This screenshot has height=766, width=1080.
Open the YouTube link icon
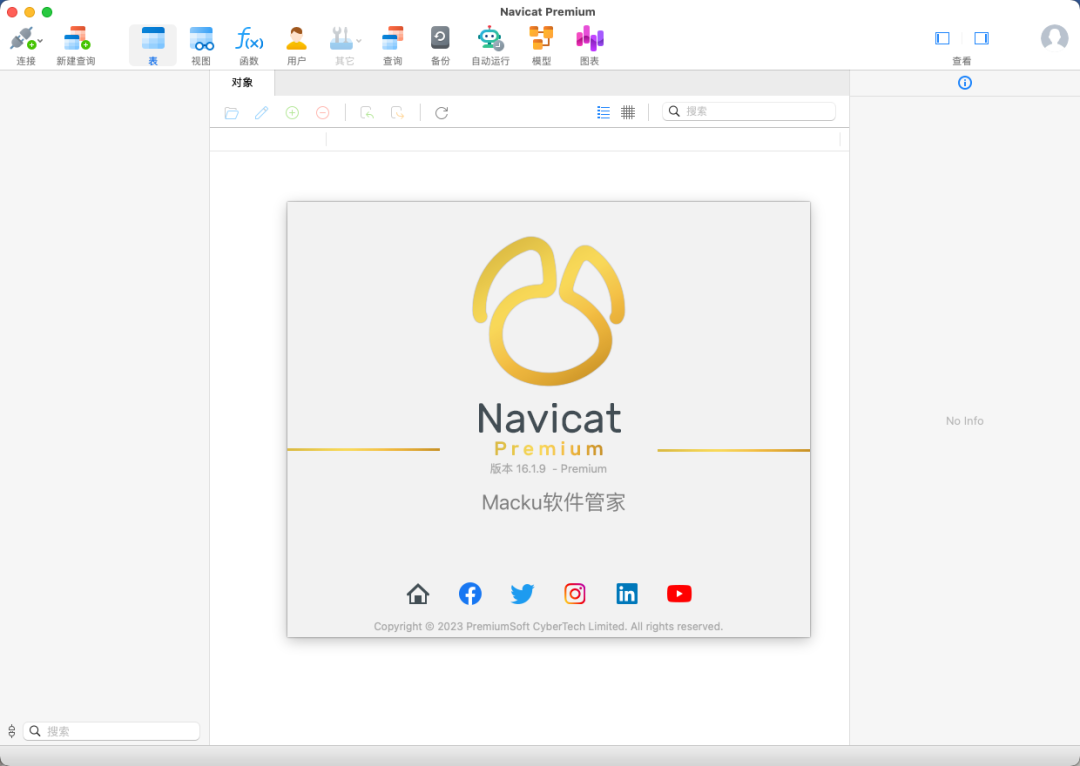[x=679, y=594]
